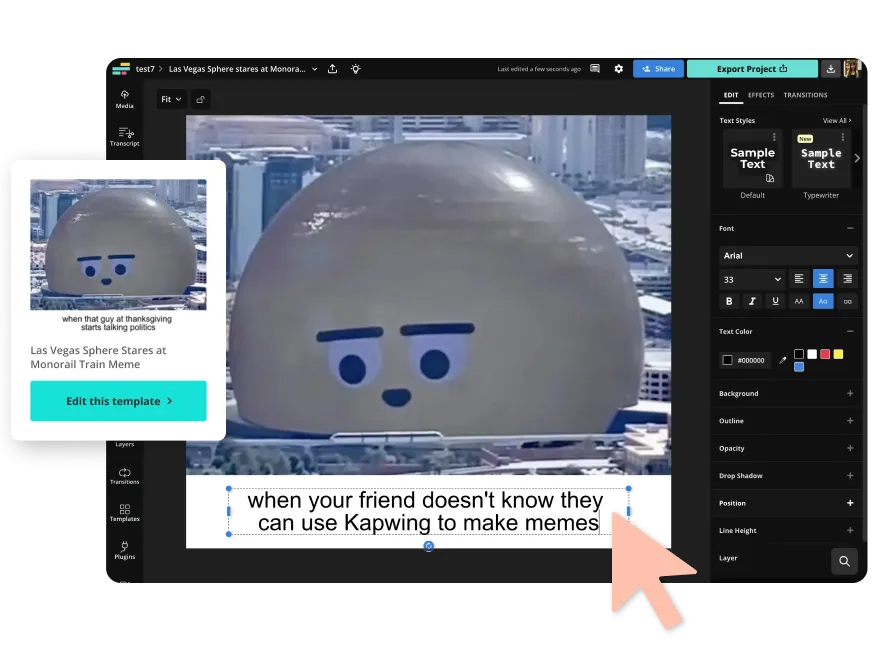Click the lightbulb tips icon
The image size is (880, 650).
355,69
